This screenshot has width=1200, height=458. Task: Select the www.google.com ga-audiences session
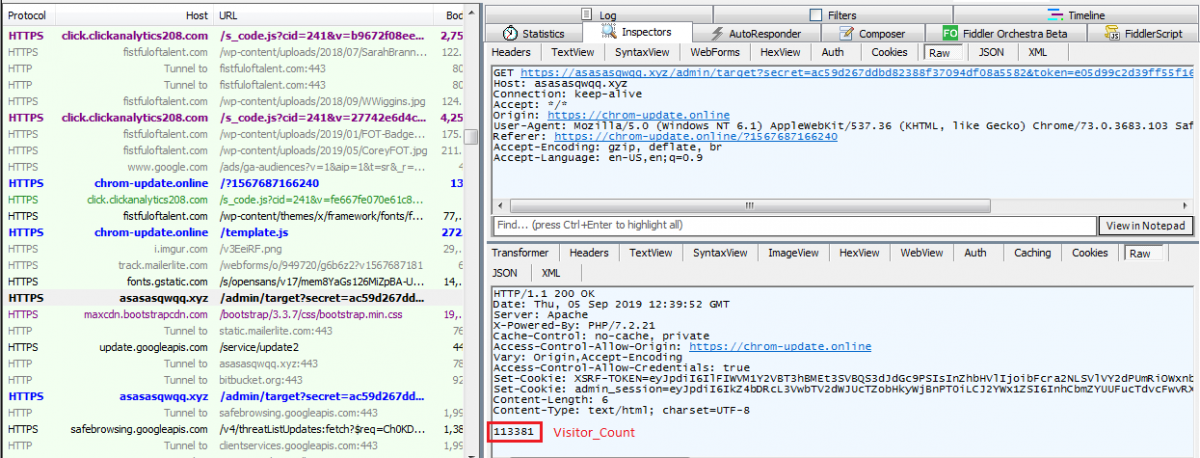click(x=232, y=167)
